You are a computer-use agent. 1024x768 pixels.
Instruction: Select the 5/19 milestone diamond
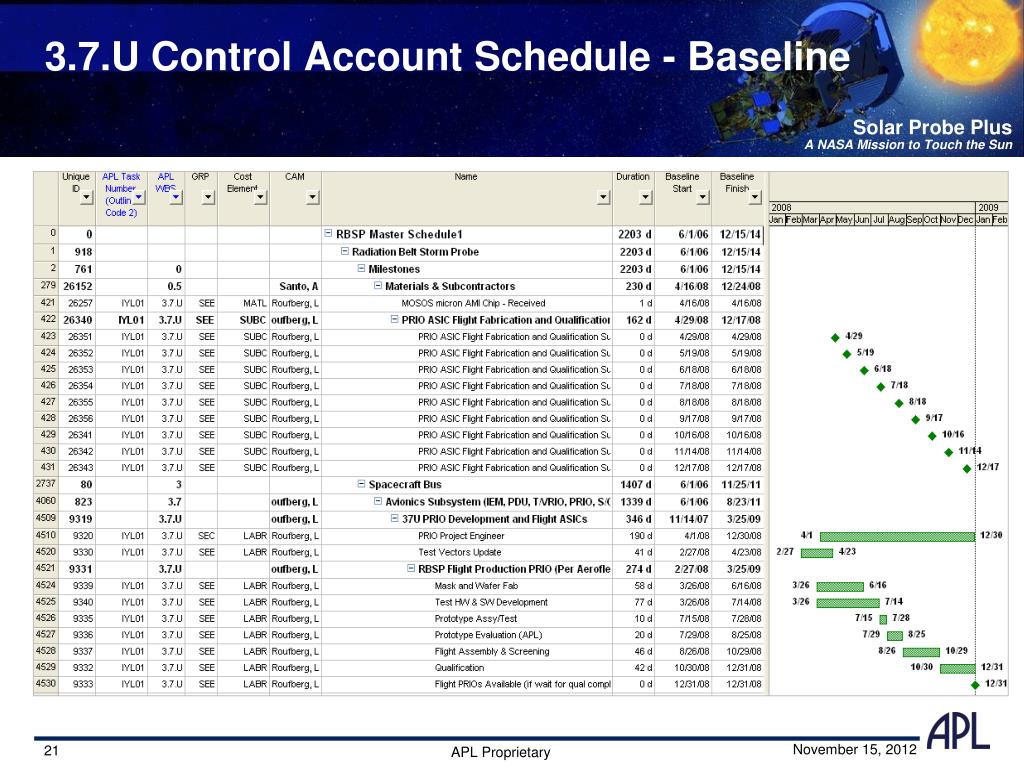(x=847, y=354)
